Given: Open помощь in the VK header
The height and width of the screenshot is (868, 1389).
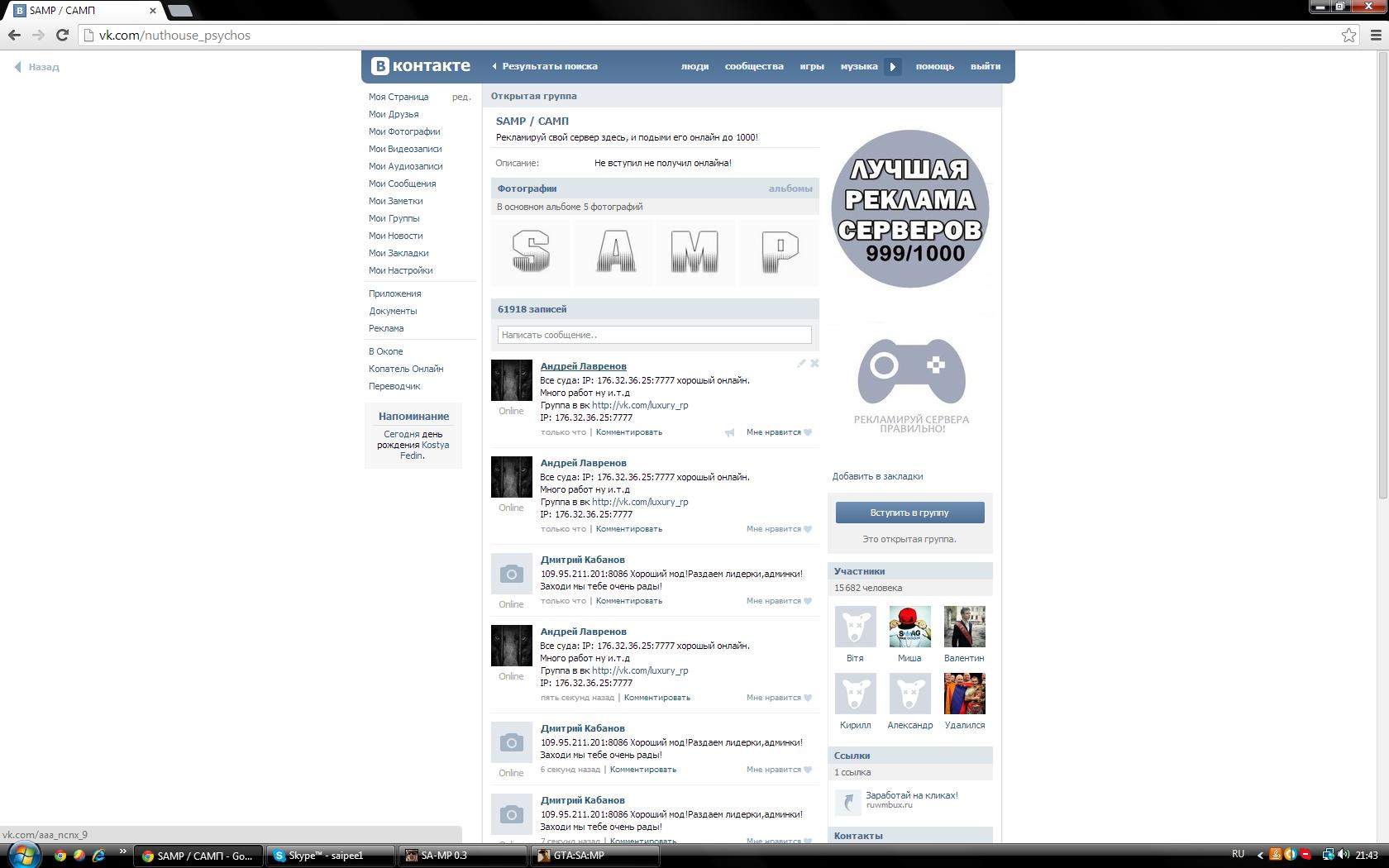Looking at the screenshot, I should (x=935, y=66).
